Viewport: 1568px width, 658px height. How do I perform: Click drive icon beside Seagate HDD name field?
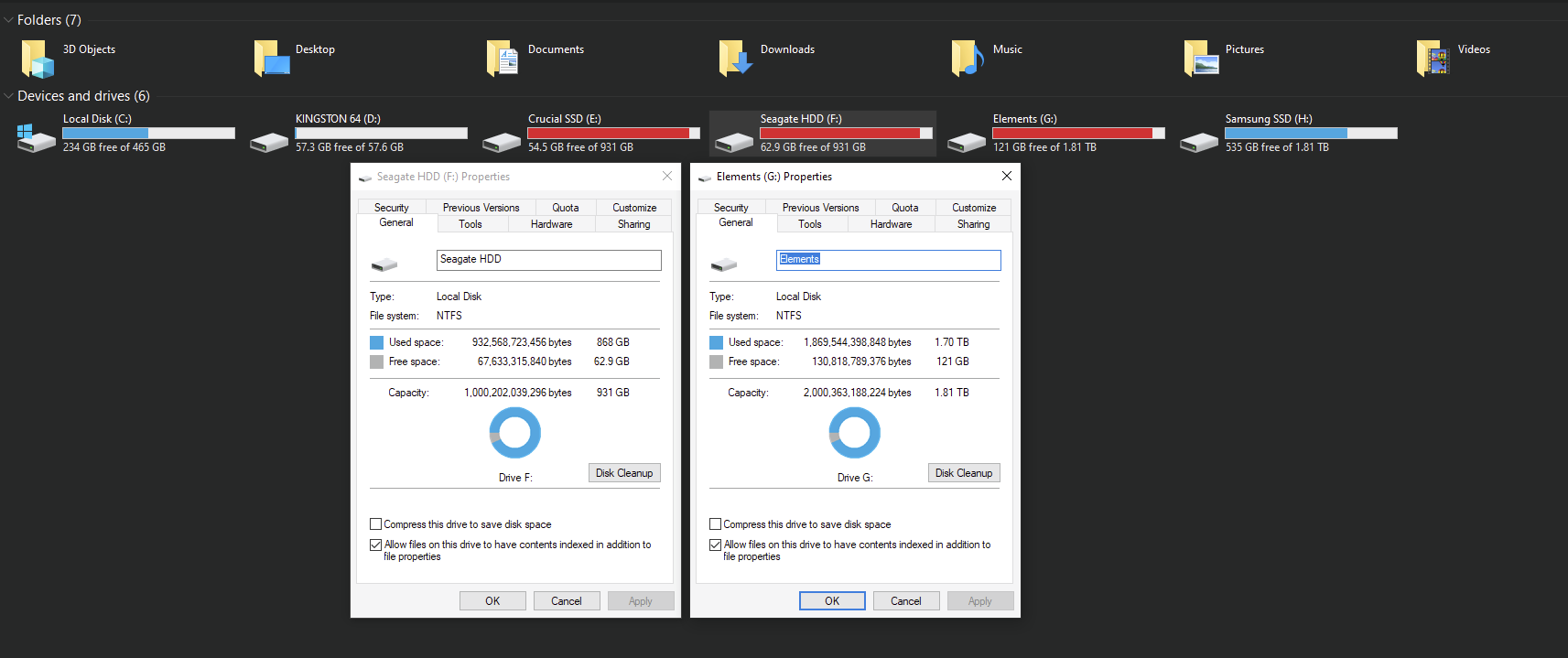pyautogui.click(x=384, y=265)
